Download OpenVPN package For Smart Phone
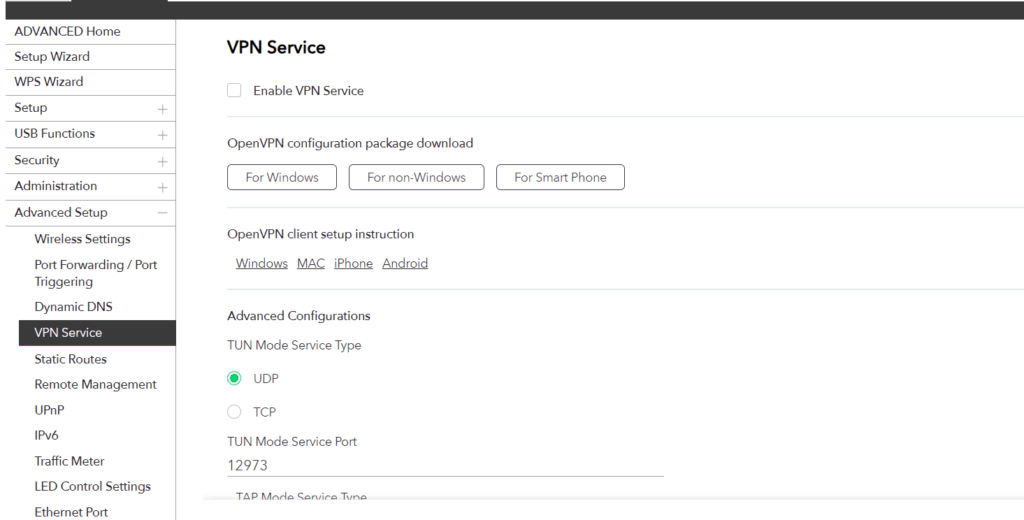 point(560,178)
